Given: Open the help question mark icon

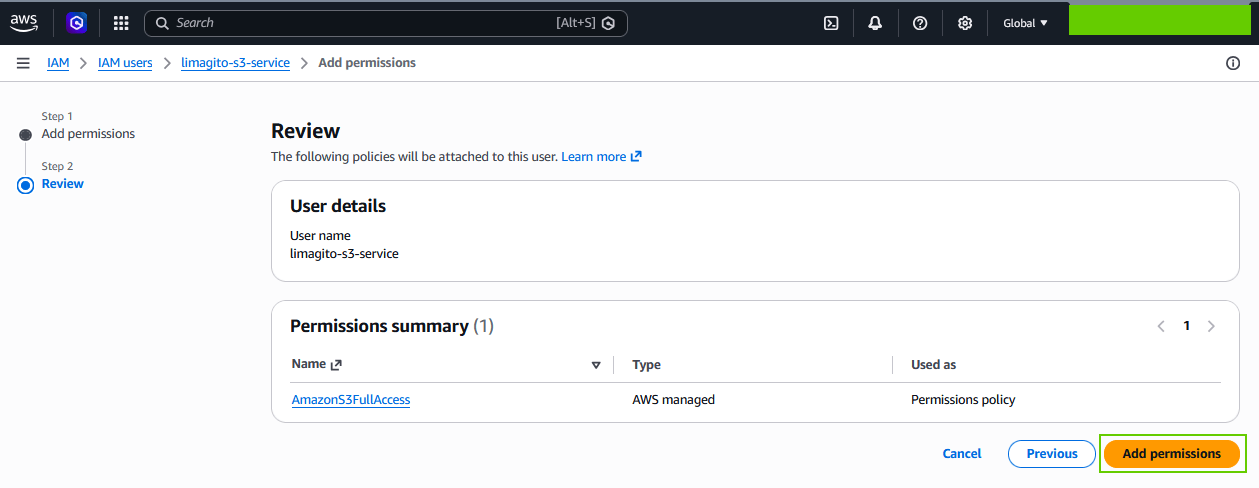Looking at the screenshot, I should (920, 23).
